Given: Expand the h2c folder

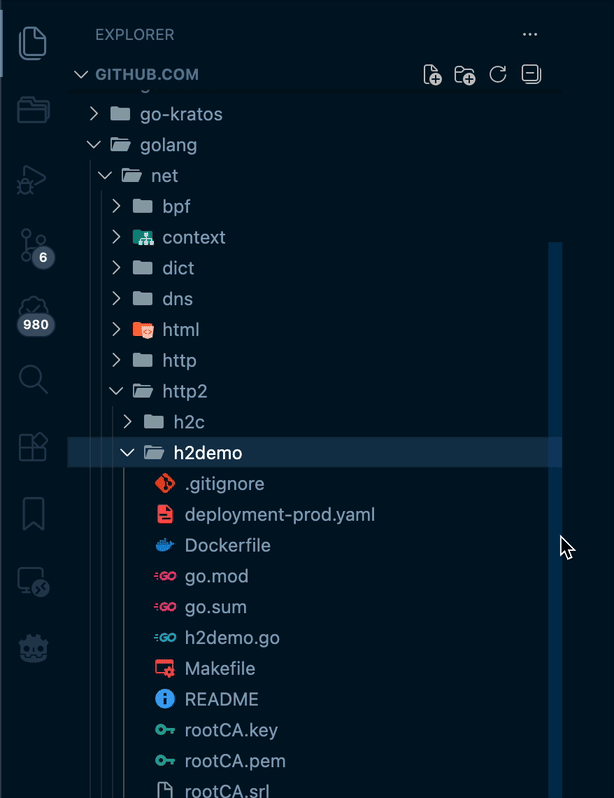Looking at the screenshot, I should point(188,422).
